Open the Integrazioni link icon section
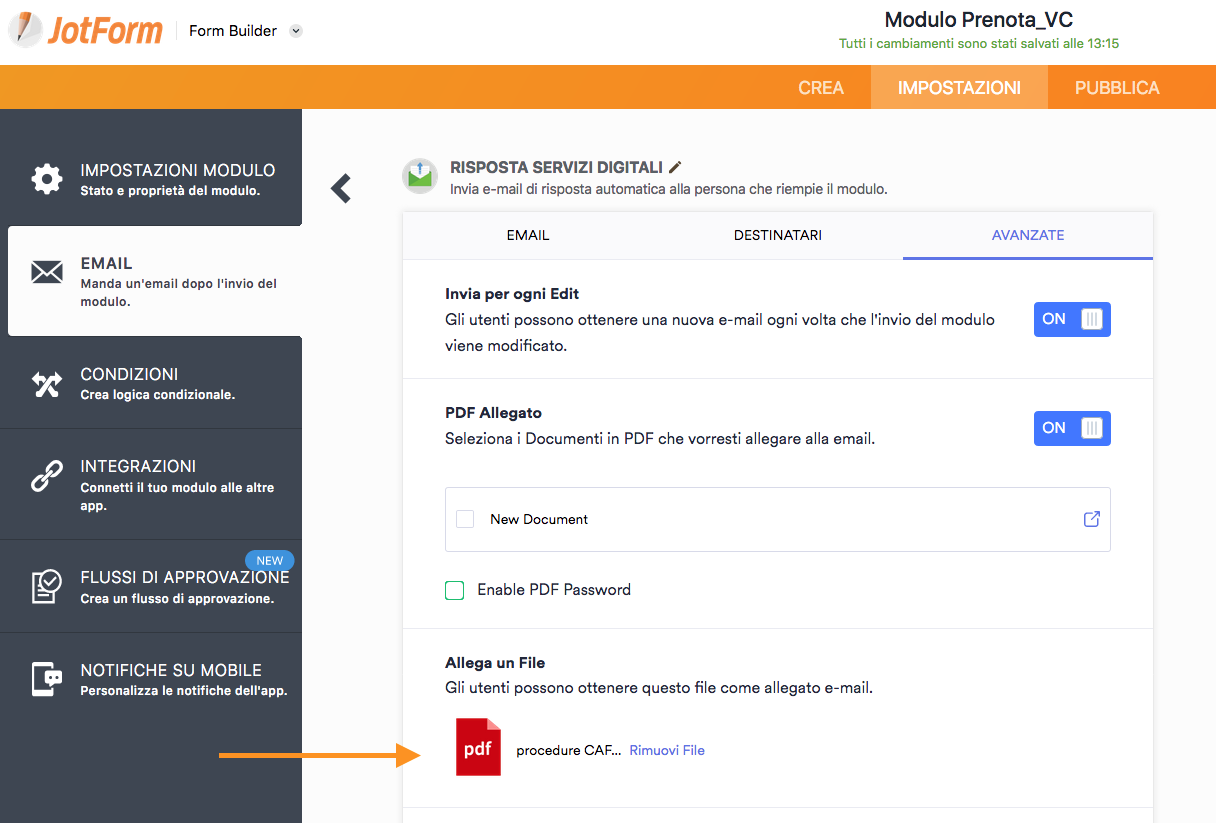 (x=47, y=476)
